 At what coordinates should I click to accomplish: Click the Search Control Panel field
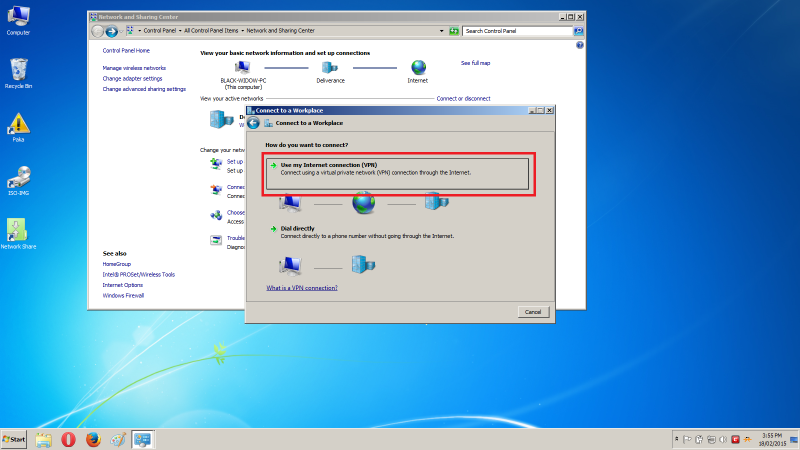tap(516, 31)
